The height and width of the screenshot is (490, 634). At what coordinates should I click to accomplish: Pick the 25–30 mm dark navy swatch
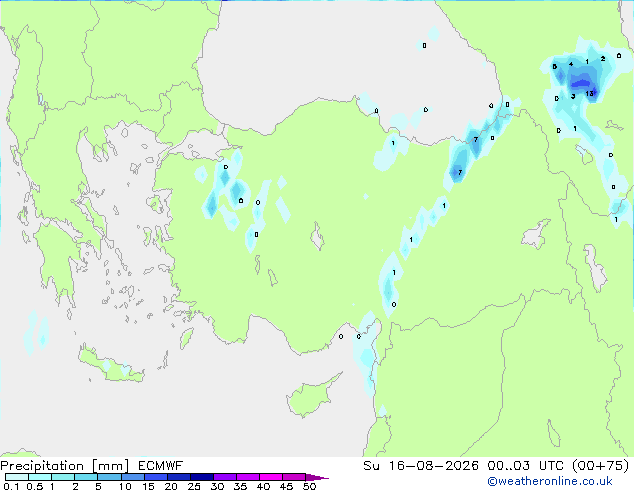(202, 477)
